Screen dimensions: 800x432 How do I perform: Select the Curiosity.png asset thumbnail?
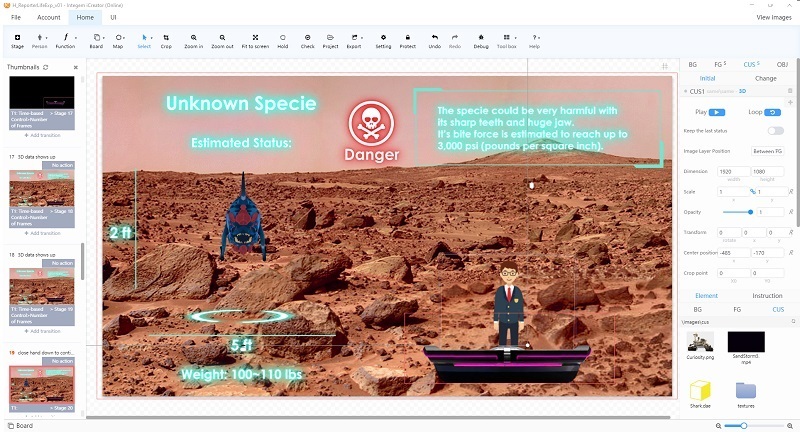pyautogui.click(x=700, y=342)
